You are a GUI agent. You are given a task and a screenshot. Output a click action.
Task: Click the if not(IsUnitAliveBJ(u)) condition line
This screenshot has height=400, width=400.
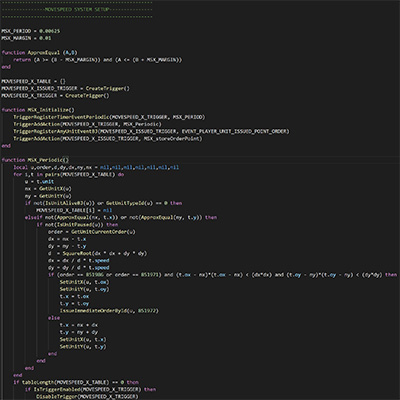pyautogui.click(x=103, y=203)
